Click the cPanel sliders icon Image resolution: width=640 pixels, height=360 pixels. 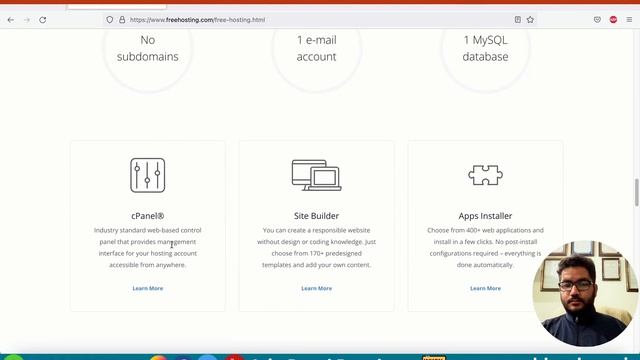(x=148, y=175)
